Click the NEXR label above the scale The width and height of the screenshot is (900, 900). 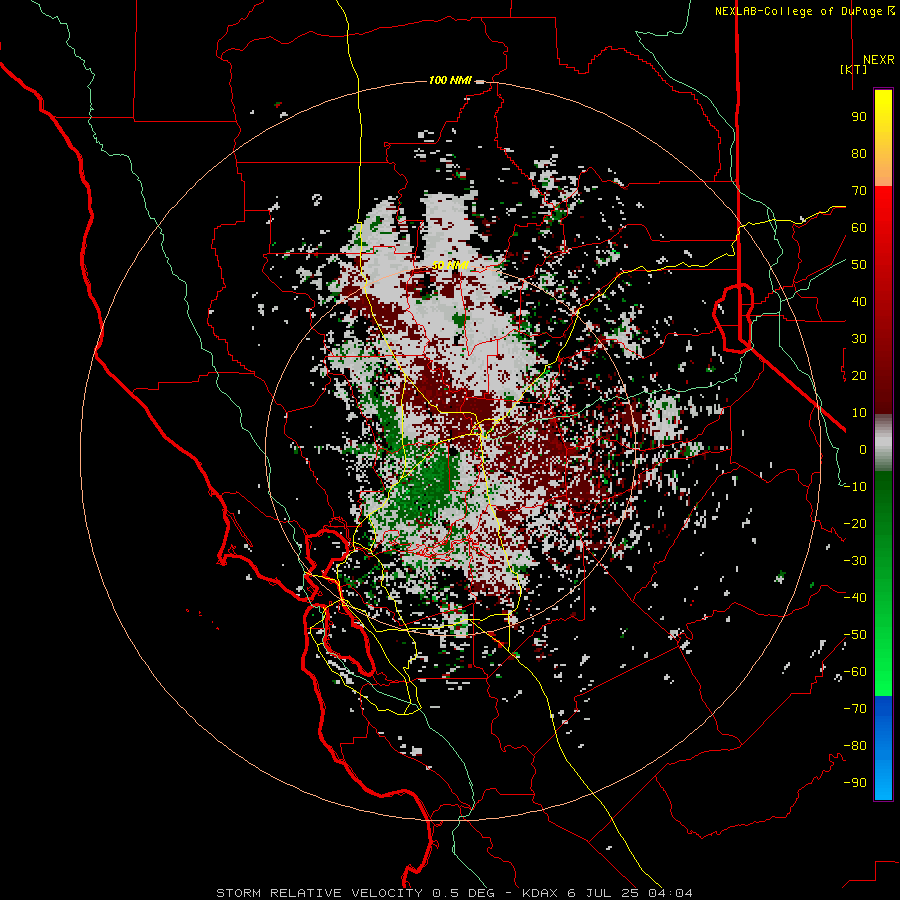879,60
